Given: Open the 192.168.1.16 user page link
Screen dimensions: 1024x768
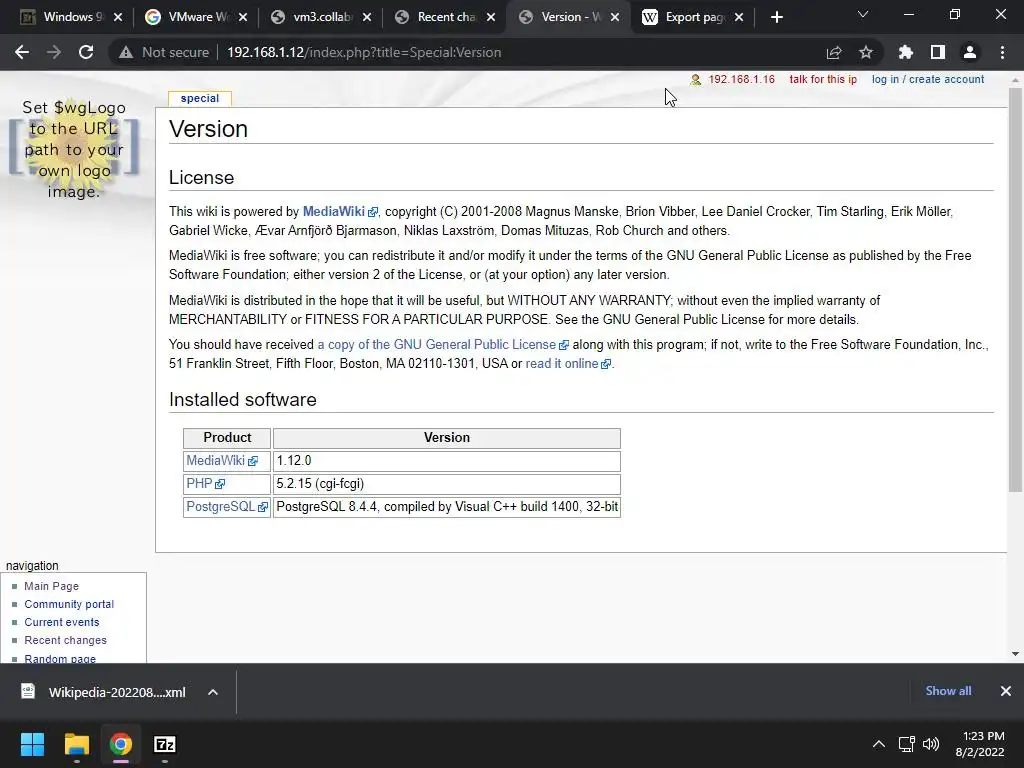Looking at the screenshot, I should (741, 79).
